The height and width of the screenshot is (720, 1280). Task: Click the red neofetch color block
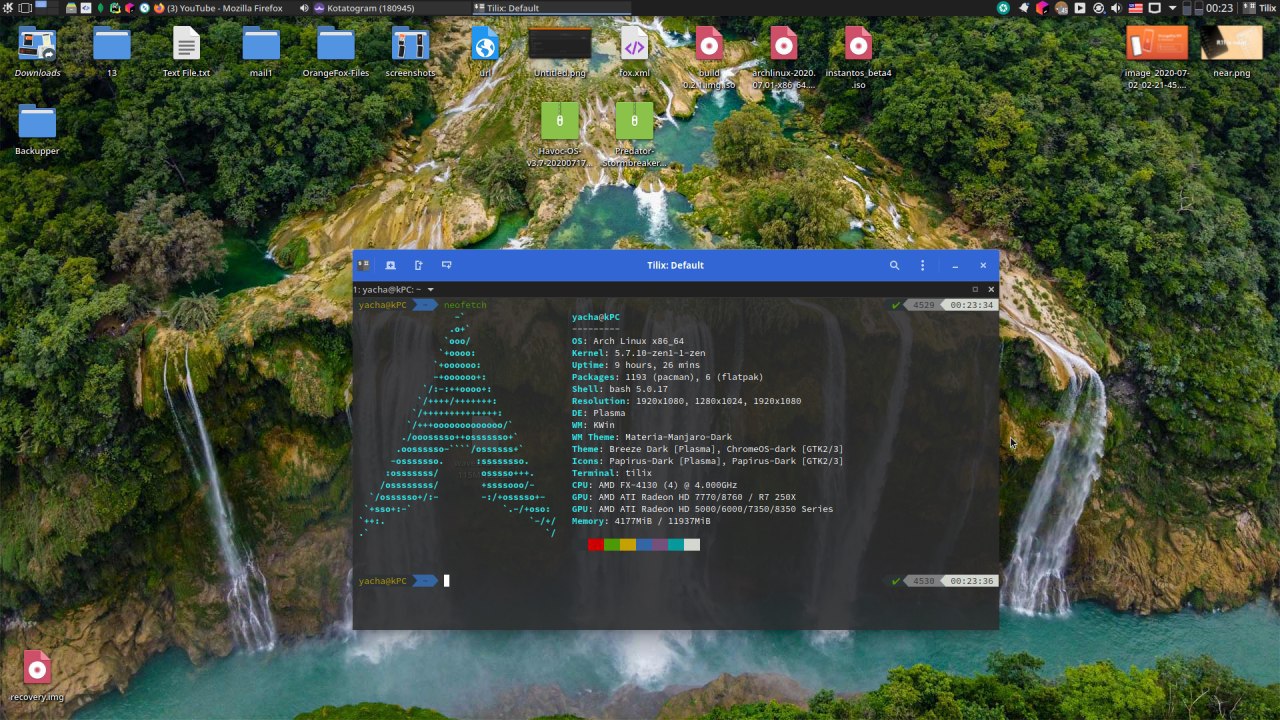click(x=596, y=545)
